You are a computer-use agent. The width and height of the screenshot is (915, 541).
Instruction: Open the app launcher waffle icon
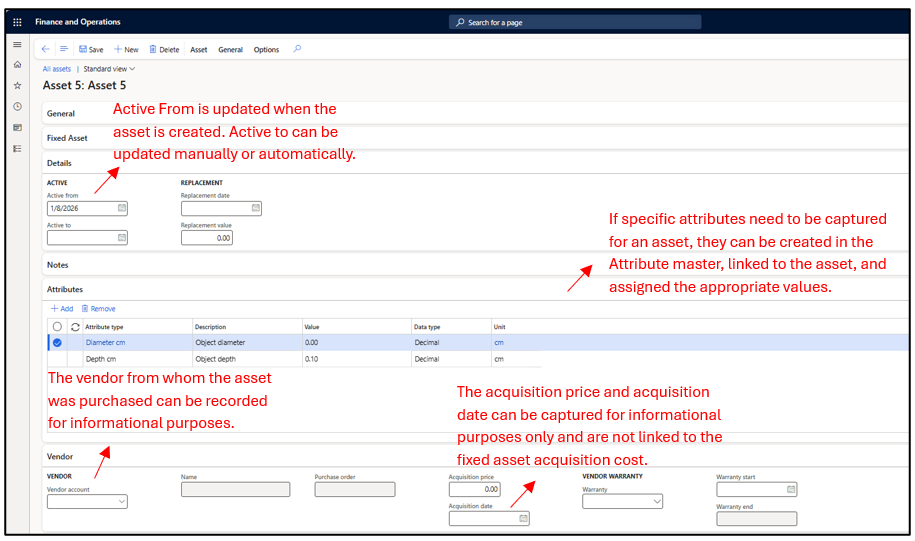coord(18,22)
